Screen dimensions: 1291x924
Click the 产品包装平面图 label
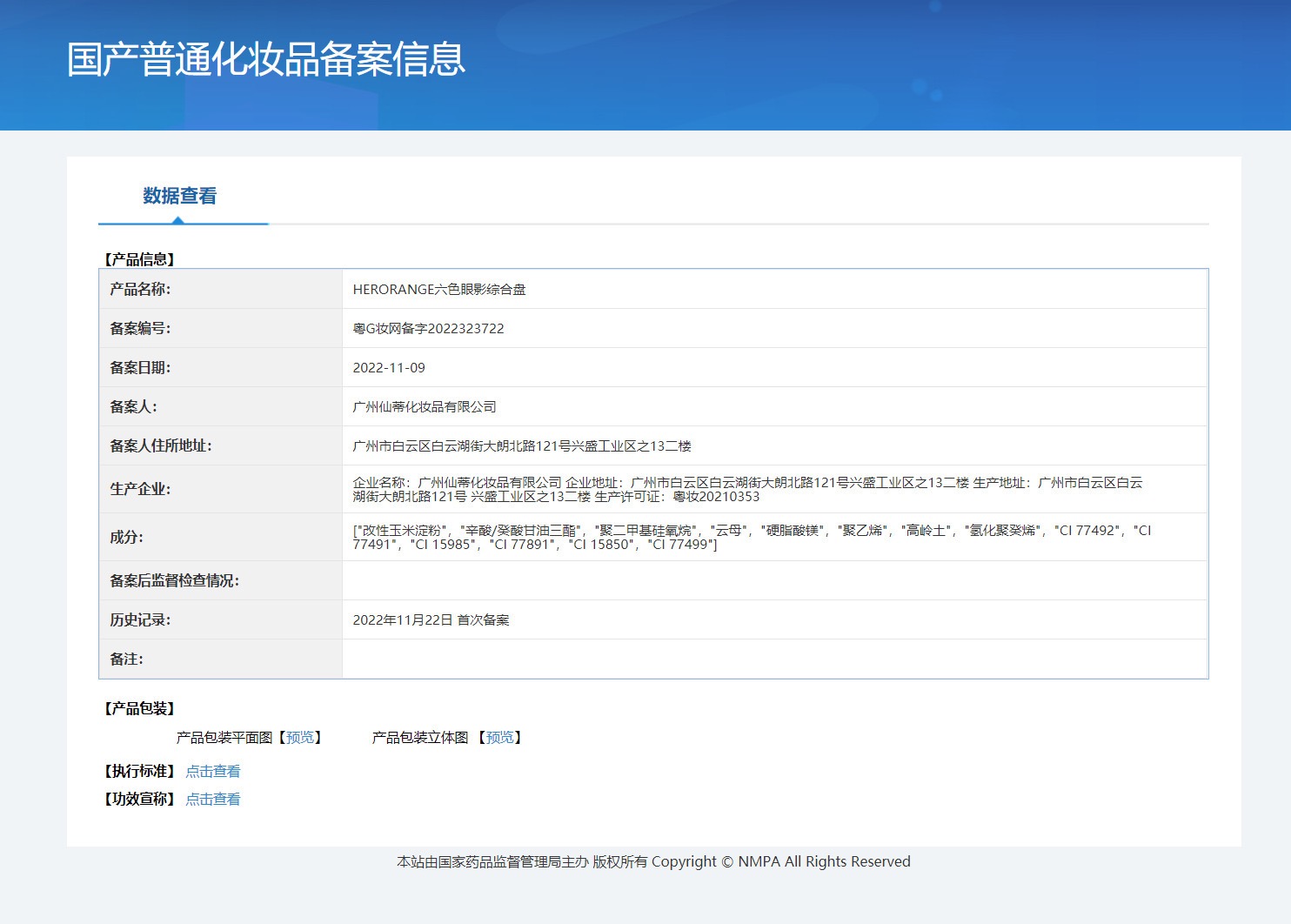coord(224,737)
